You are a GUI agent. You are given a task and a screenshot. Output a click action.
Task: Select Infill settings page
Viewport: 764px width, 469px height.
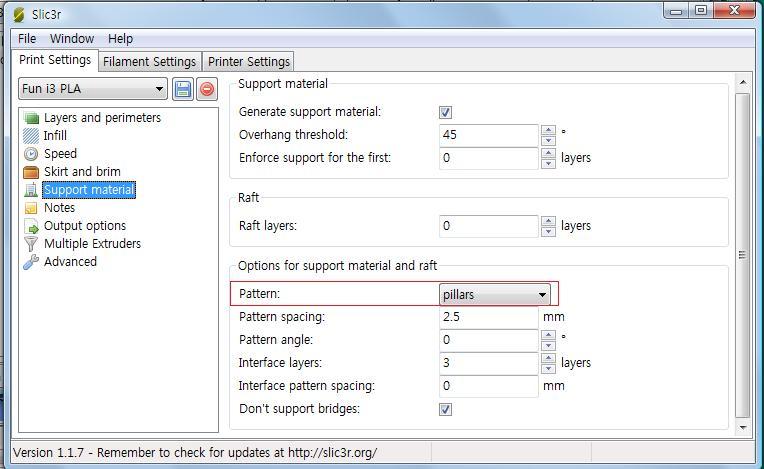point(55,136)
